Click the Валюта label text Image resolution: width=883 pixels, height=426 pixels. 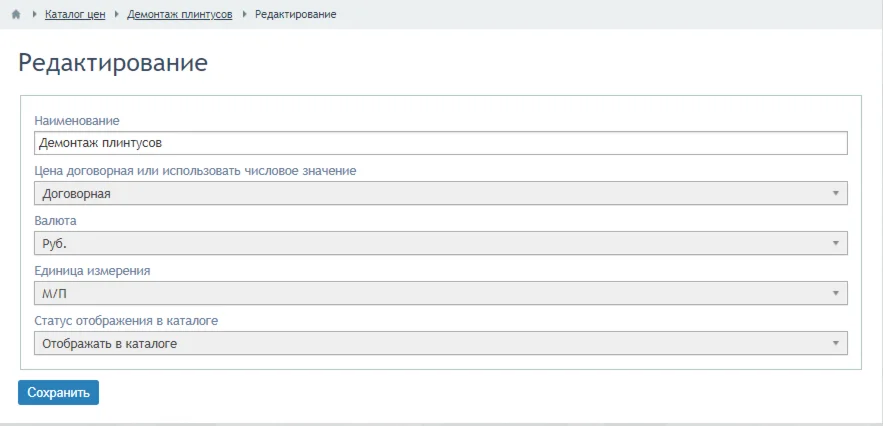coord(55,220)
